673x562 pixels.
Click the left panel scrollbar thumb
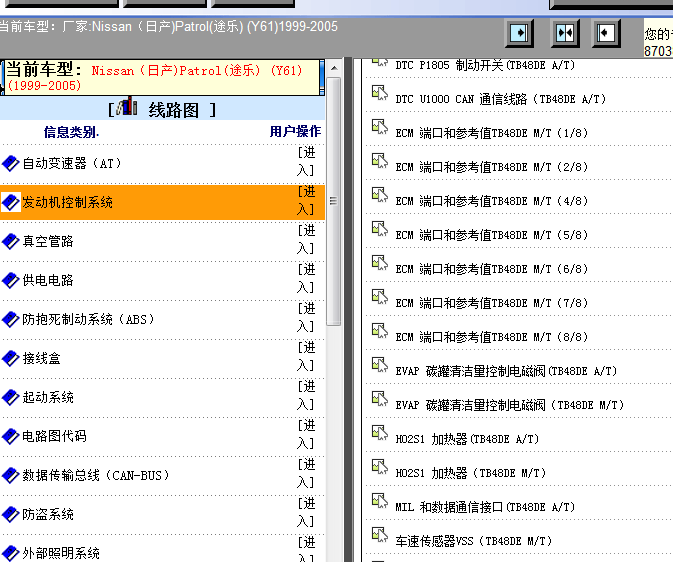click(334, 201)
